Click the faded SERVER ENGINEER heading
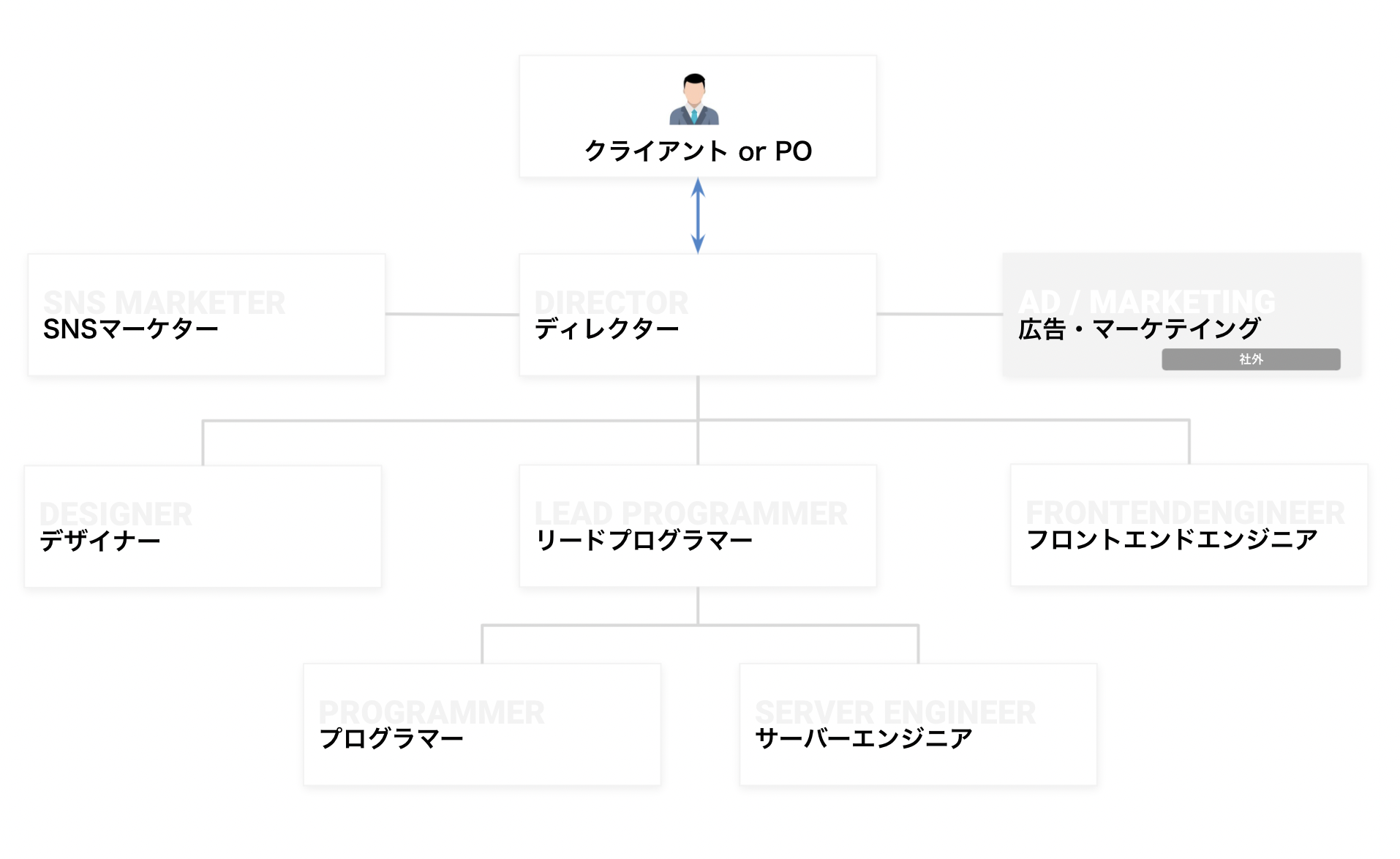The width and height of the screenshot is (1400, 859). tap(895, 712)
